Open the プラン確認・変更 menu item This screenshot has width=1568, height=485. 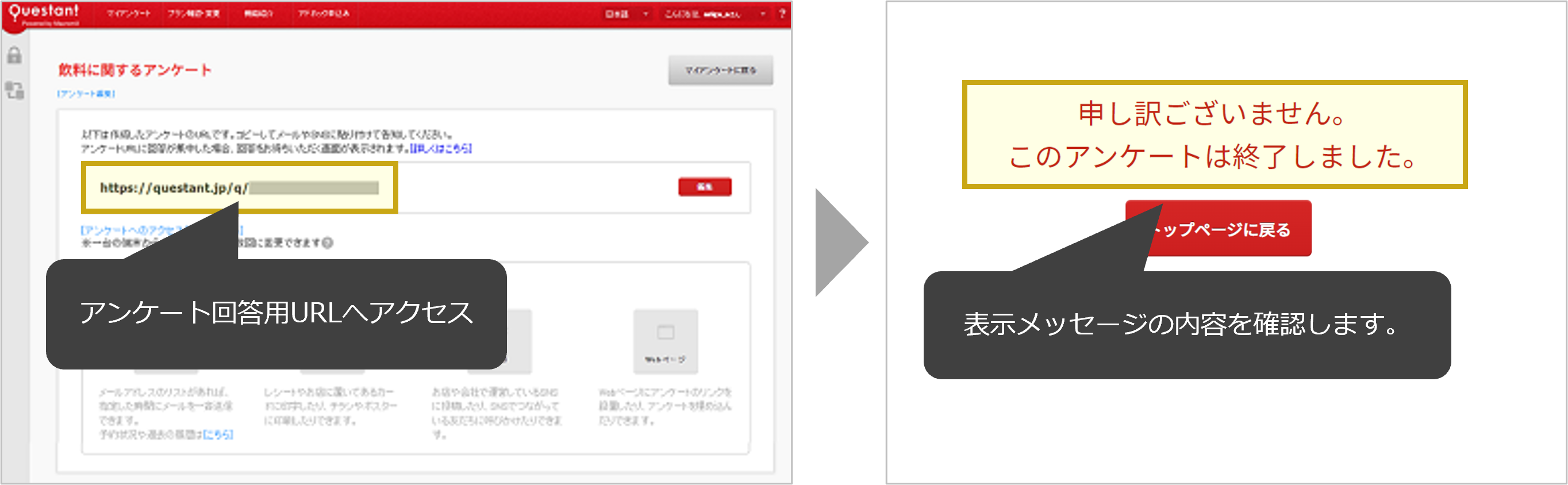[194, 13]
